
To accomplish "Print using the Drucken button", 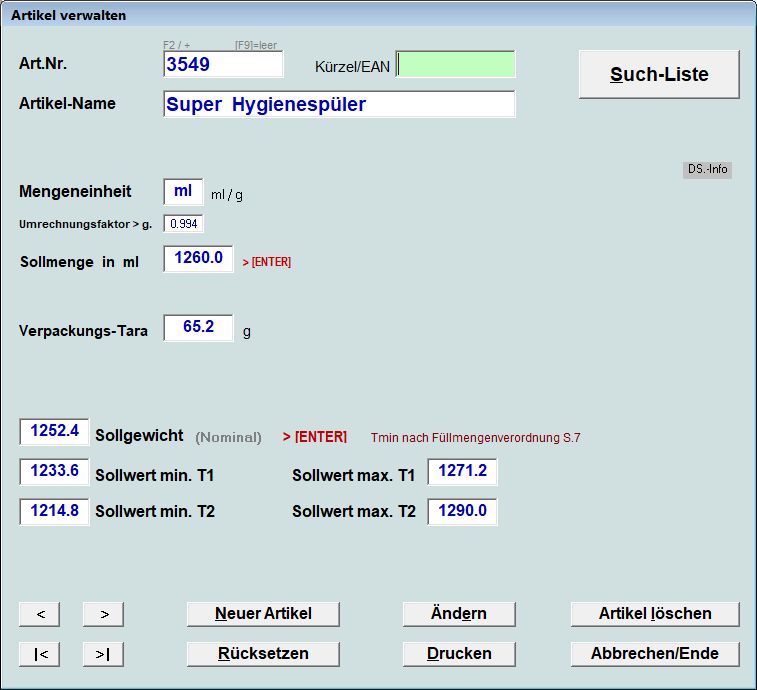I will (459, 654).
